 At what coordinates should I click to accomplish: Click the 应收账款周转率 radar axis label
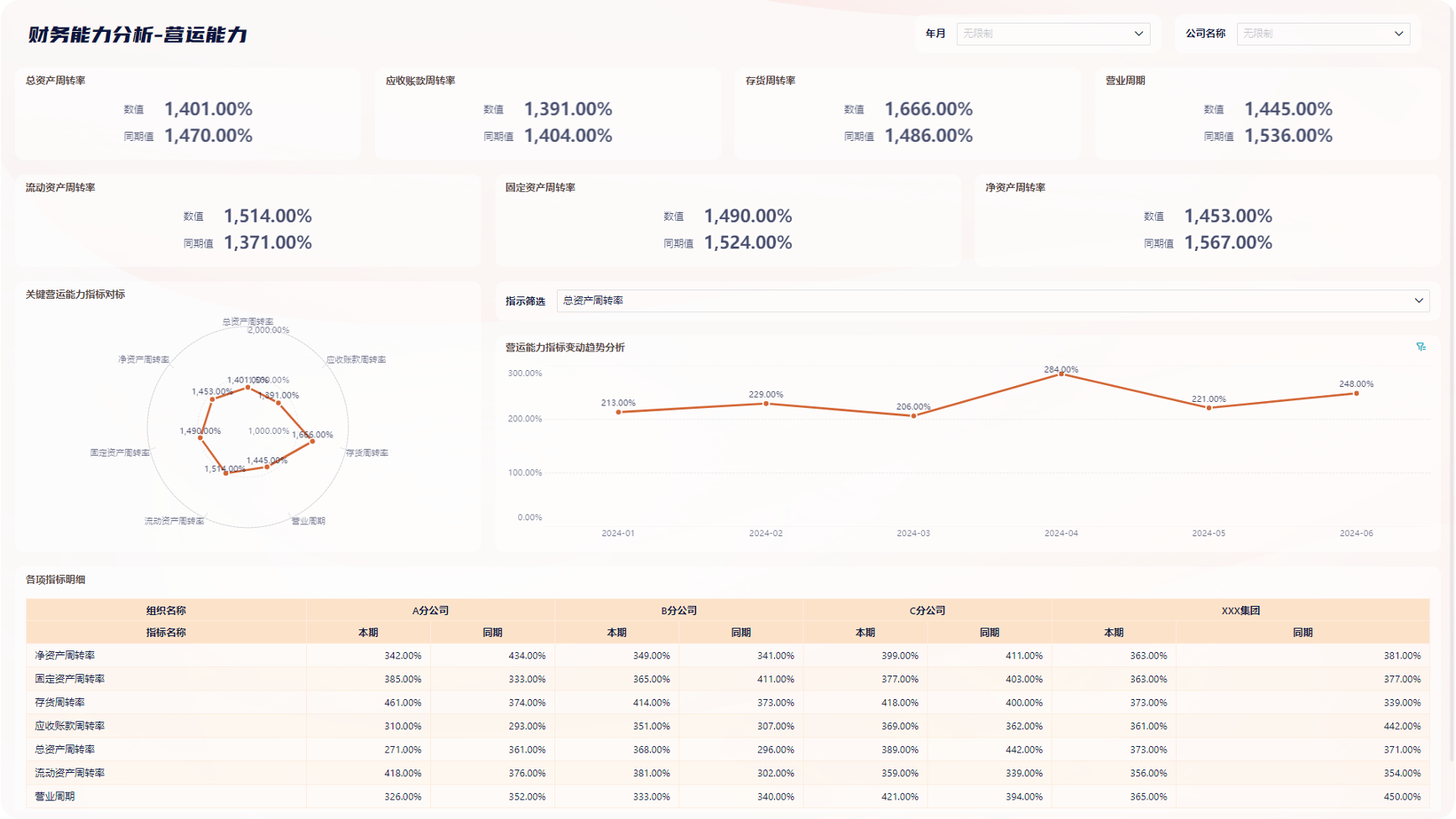(356, 360)
